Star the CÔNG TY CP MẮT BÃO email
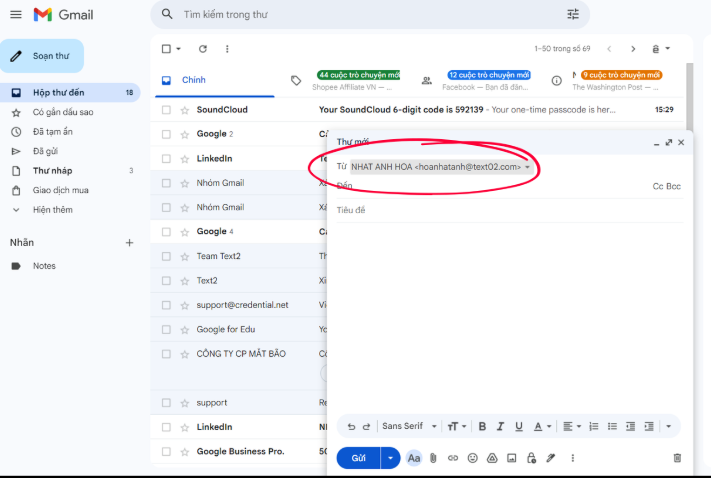This screenshot has width=711, height=478. (185, 354)
